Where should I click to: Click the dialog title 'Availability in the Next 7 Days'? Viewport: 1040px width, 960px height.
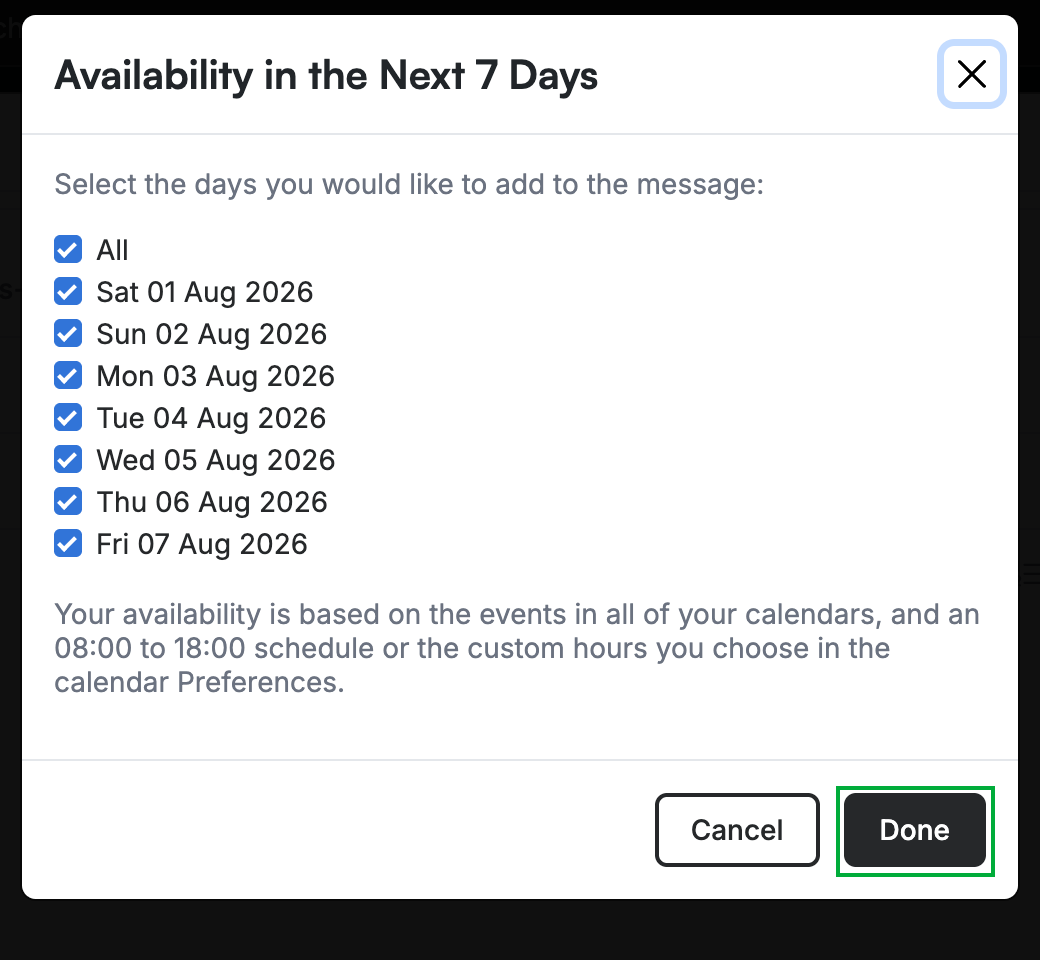tap(326, 76)
